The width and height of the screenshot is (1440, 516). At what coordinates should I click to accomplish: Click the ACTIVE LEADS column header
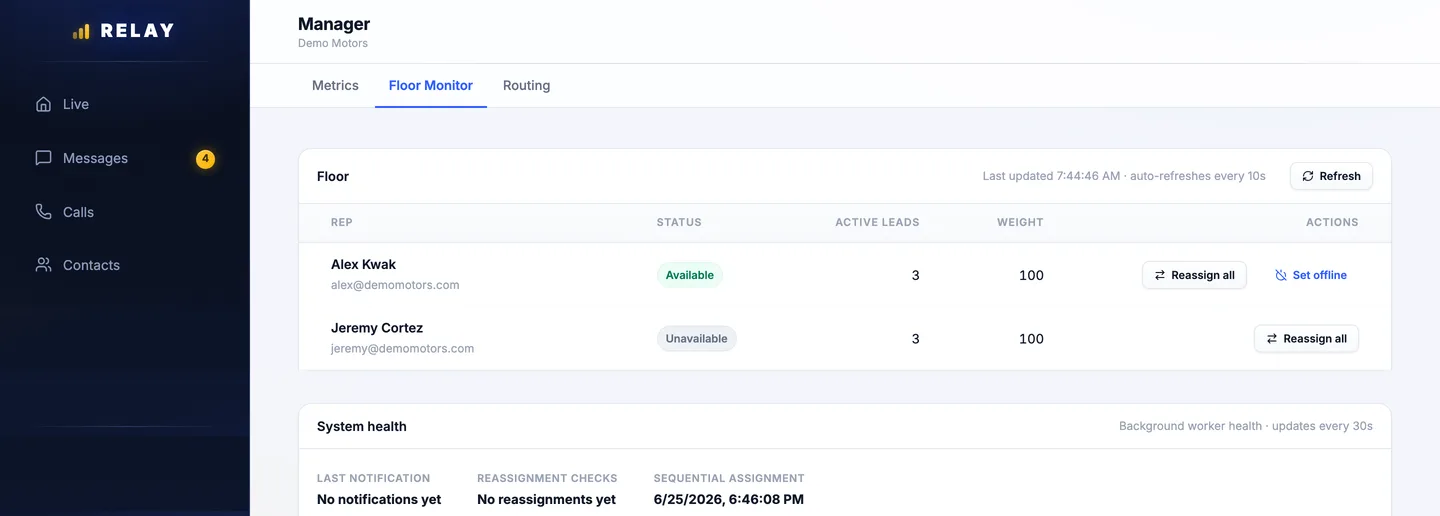(877, 222)
